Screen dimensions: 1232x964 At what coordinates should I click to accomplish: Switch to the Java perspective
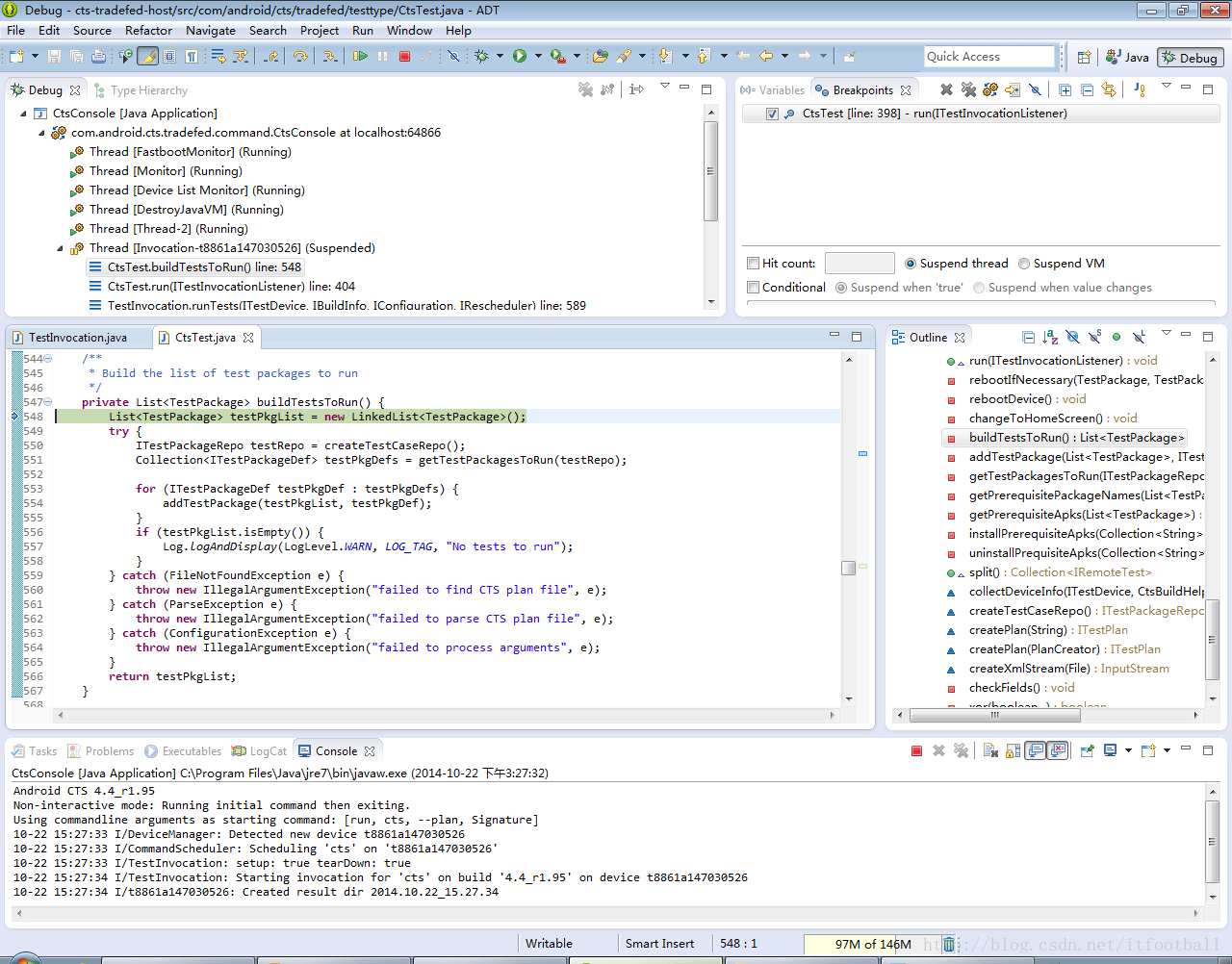[x=1127, y=57]
